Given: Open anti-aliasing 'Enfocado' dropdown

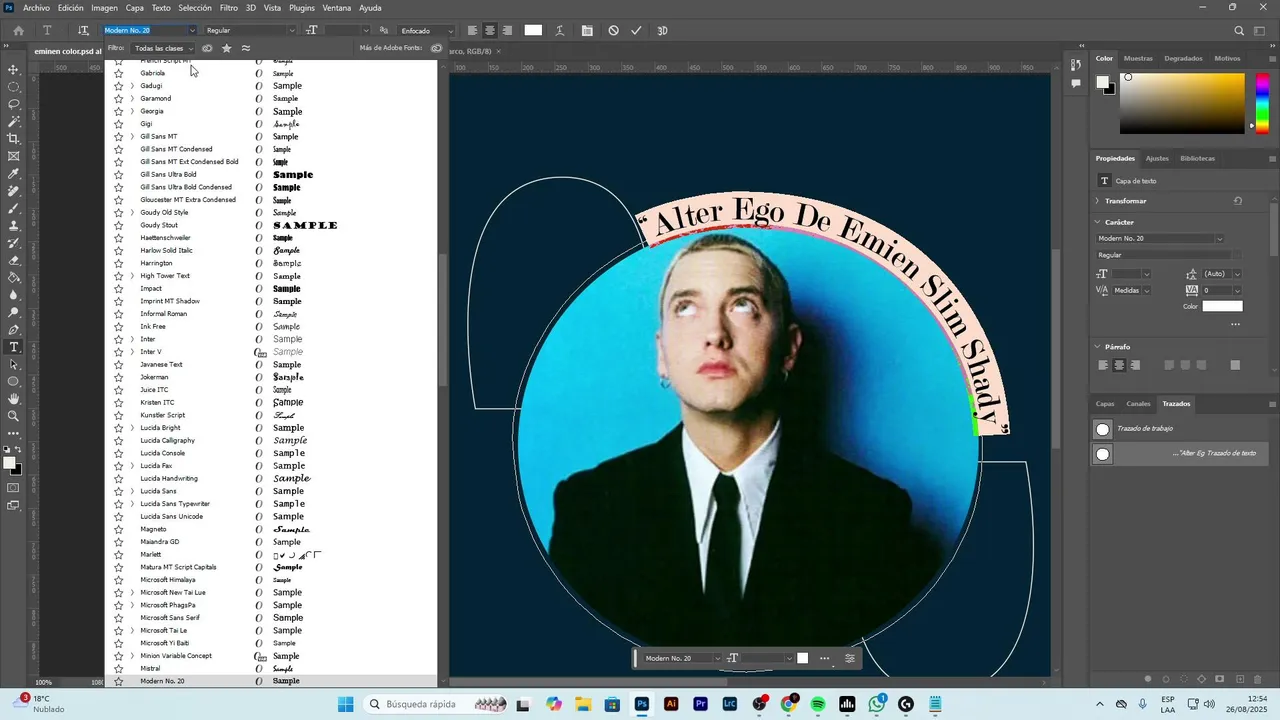Looking at the screenshot, I should 425,30.
